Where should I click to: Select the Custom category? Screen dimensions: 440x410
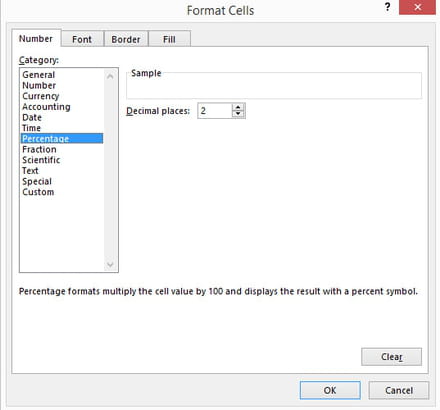(x=38, y=192)
